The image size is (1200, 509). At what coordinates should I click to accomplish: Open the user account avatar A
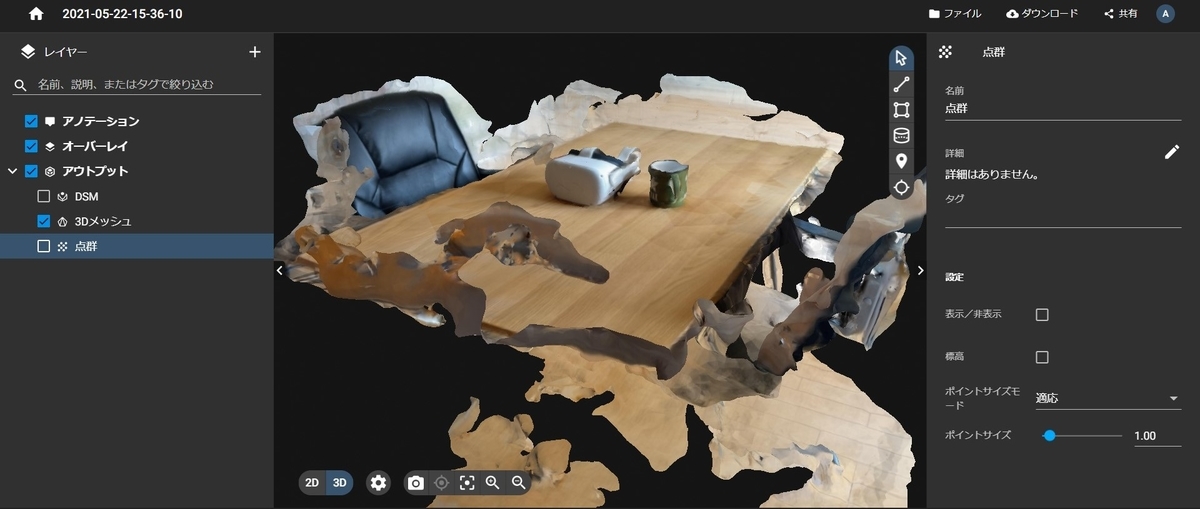tap(1165, 14)
